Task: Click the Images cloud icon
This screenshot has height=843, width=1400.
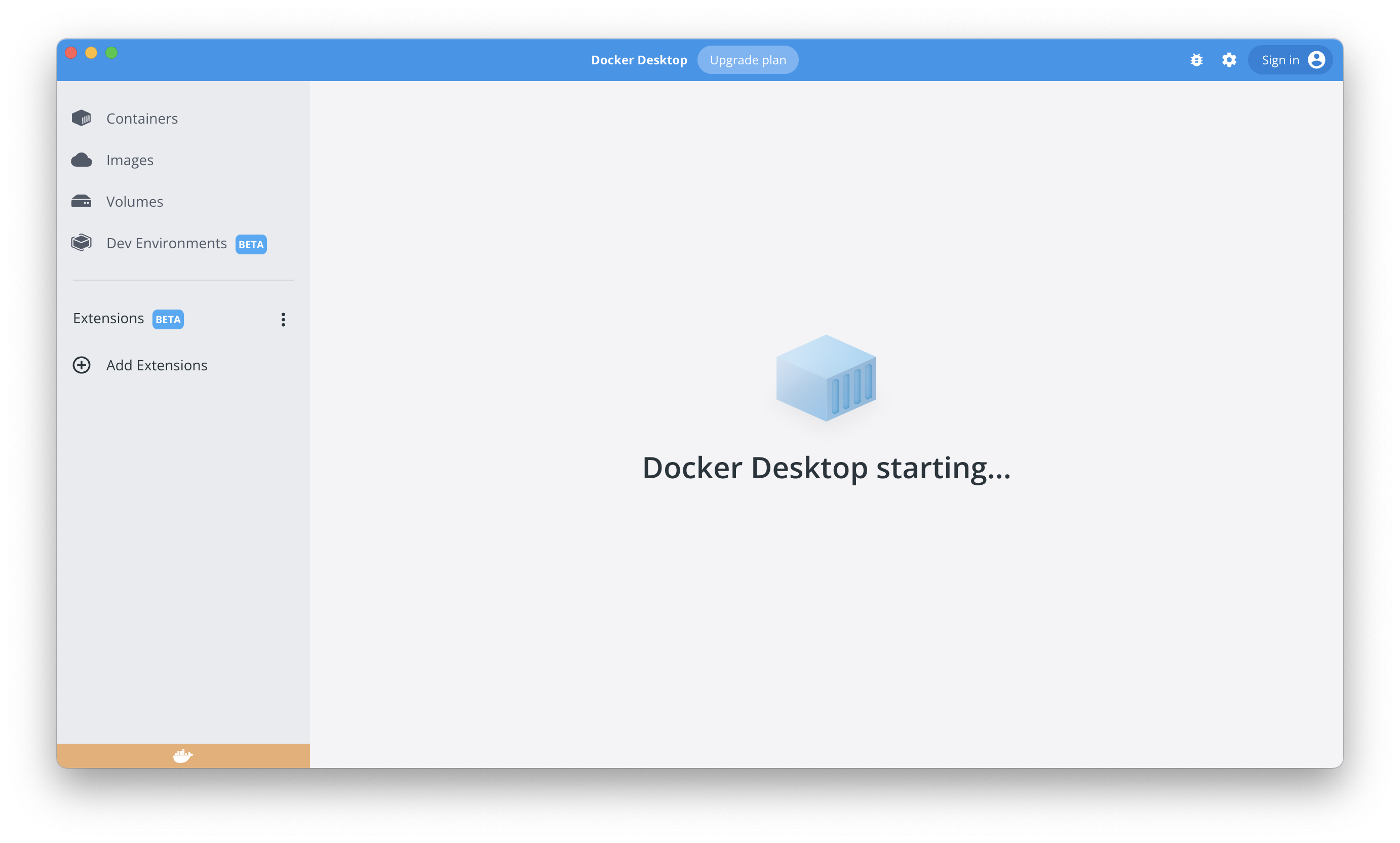Action: pyautogui.click(x=81, y=160)
